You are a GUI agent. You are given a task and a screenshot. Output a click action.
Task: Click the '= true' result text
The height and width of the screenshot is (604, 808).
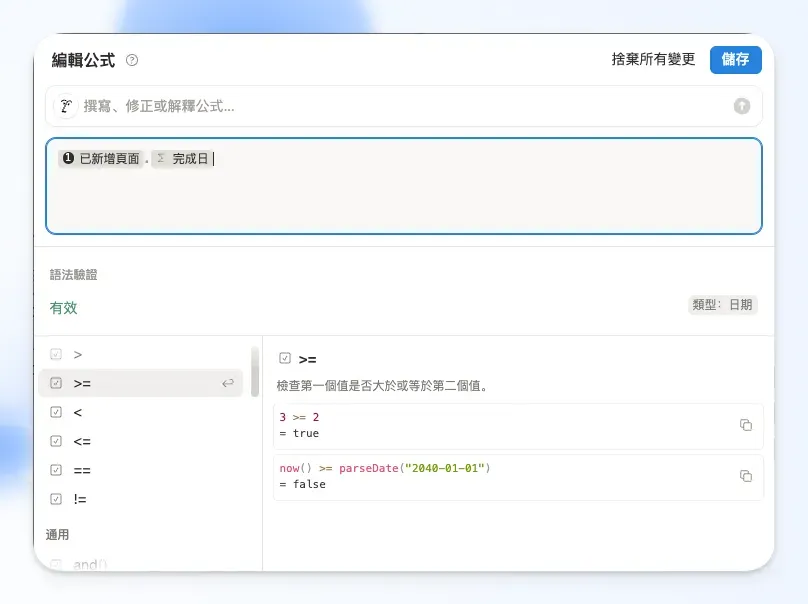coord(299,433)
